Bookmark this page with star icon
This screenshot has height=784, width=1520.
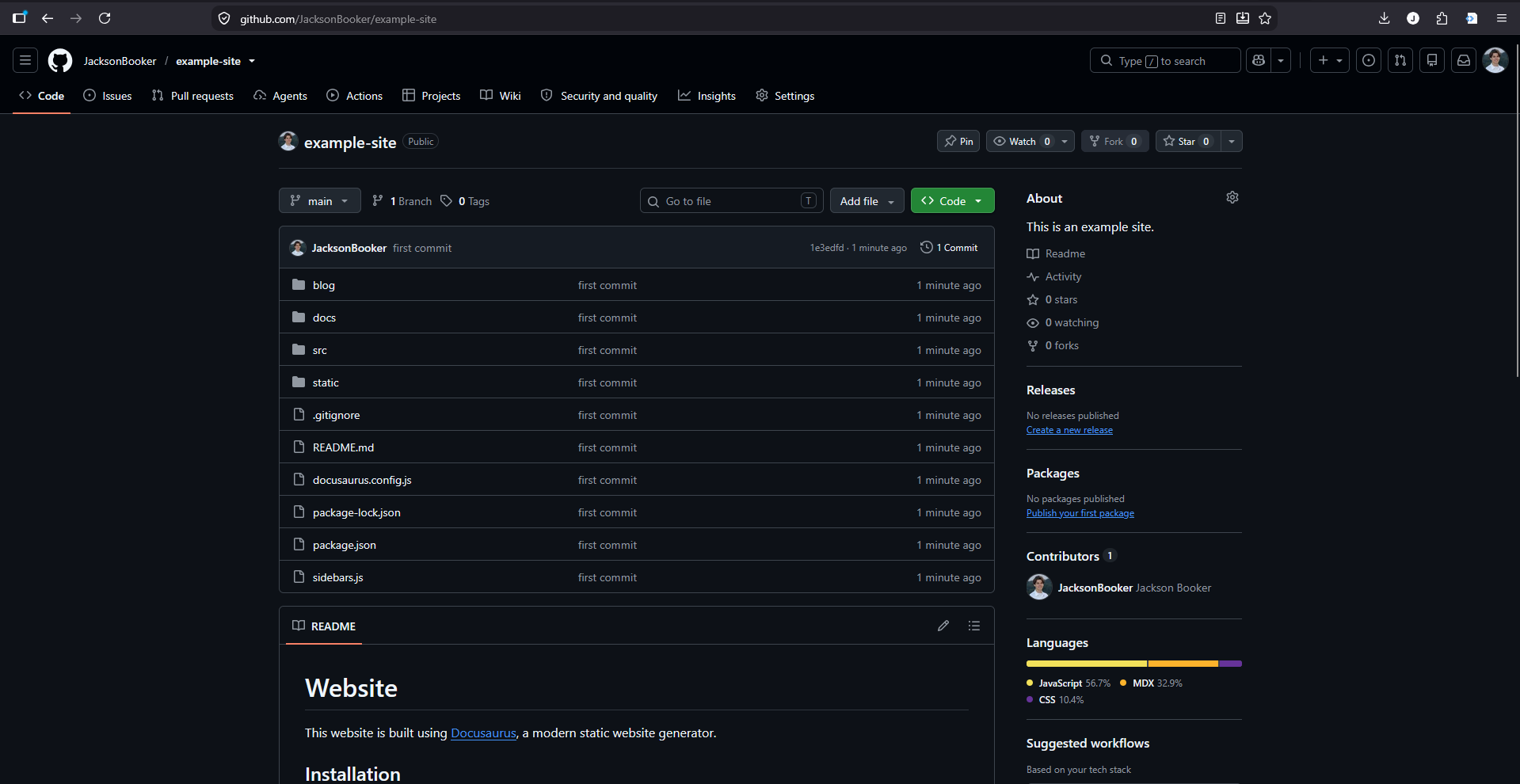tap(1265, 18)
